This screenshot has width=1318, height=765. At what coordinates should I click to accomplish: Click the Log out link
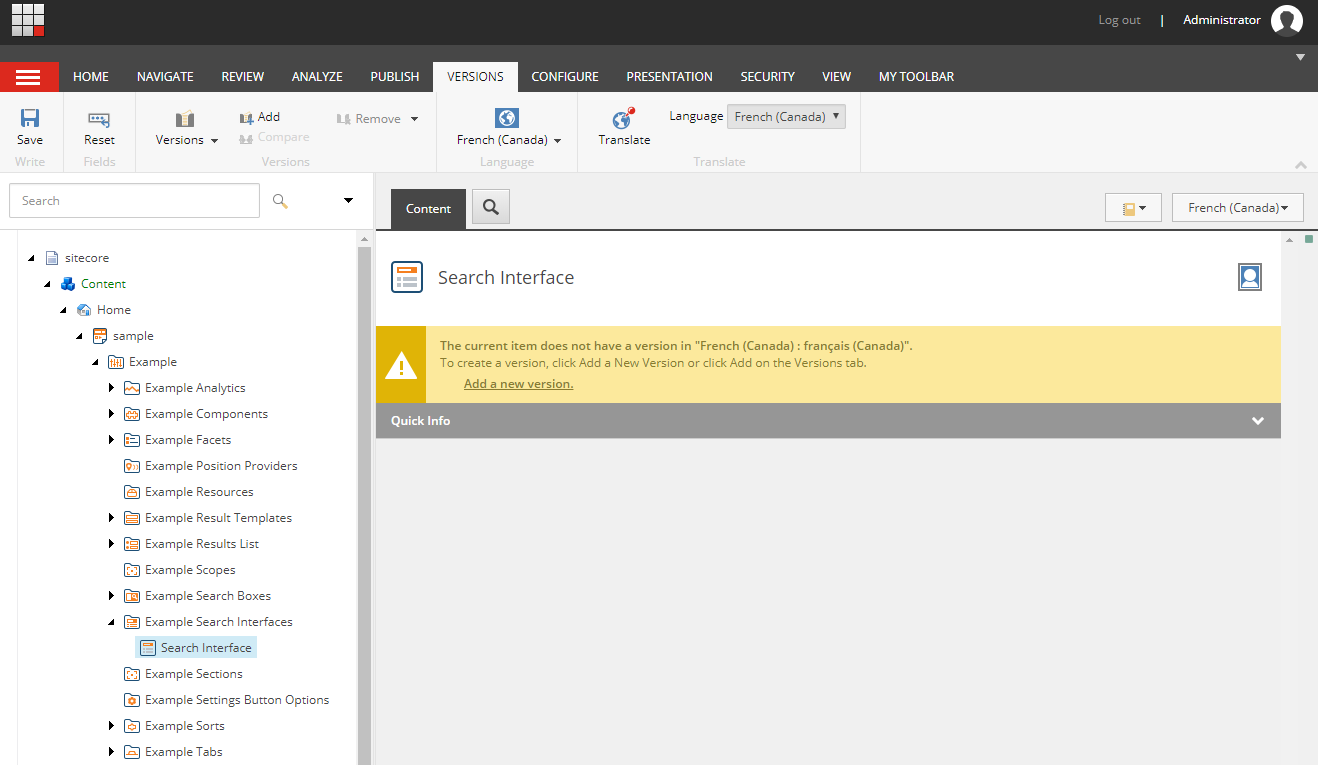tap(1118, 19)
